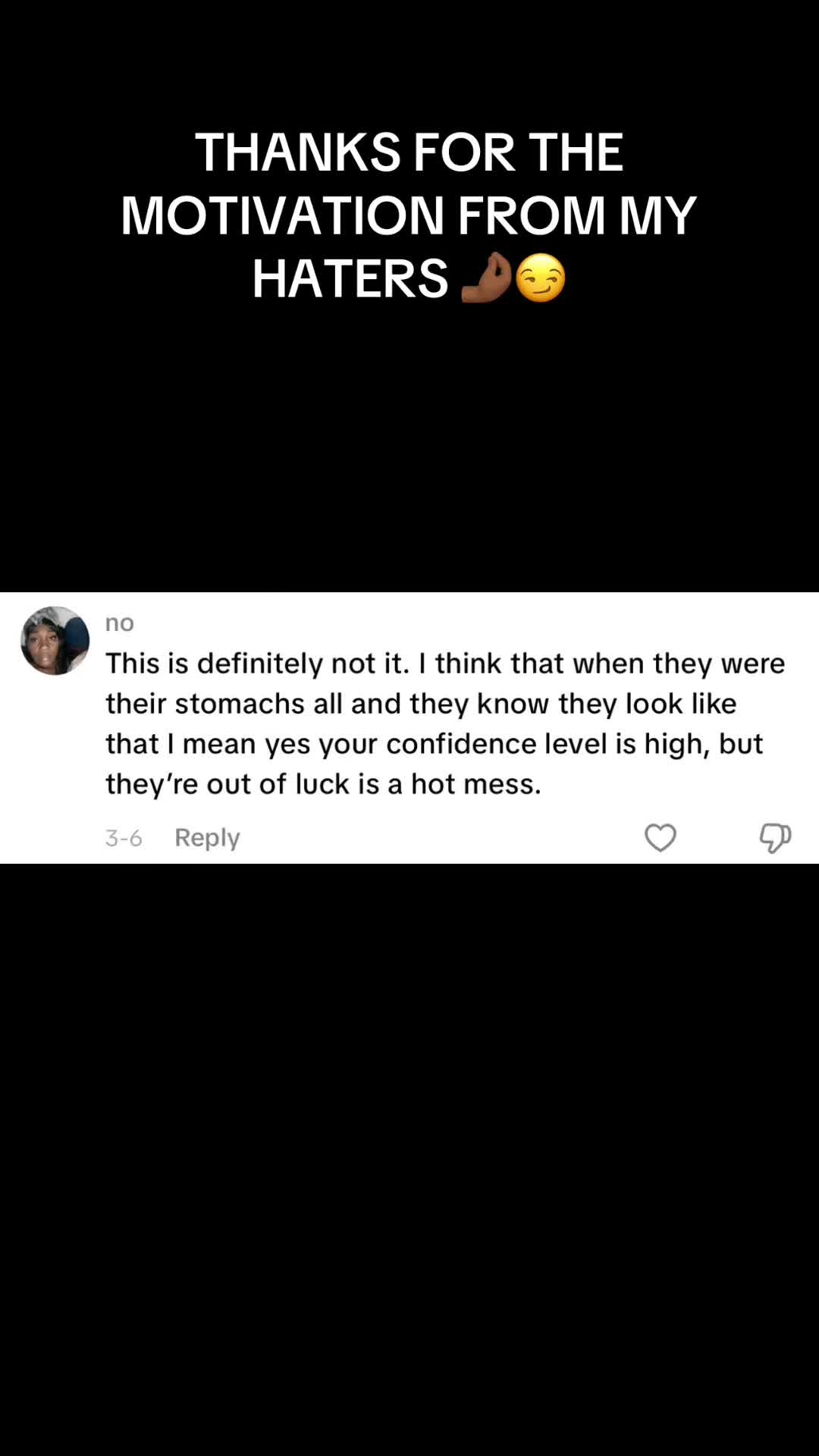Like the comment with the heart icon
This screenshot has width=819, height=1456.
(660, 838)
